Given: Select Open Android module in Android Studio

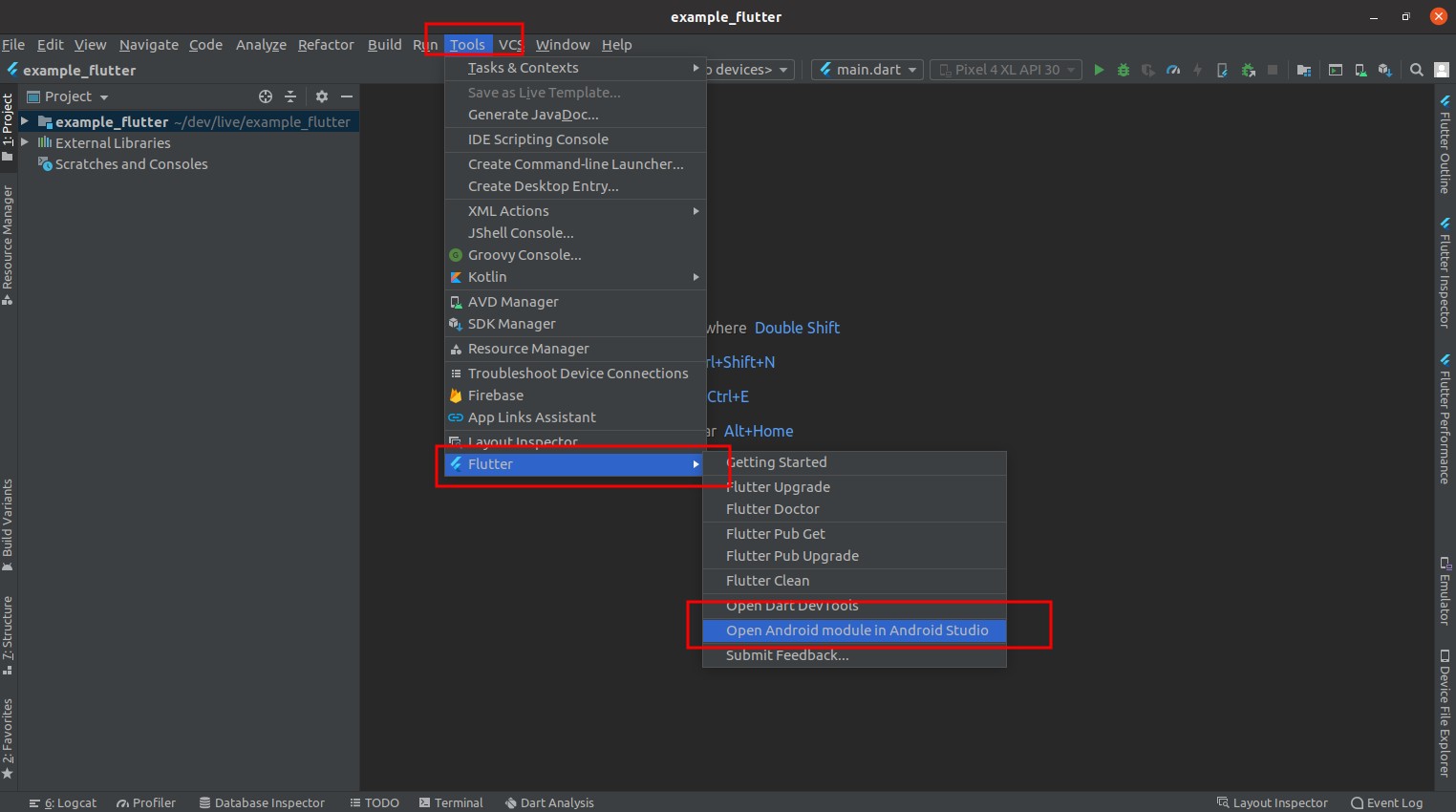Looking at the screenshot, I should coord(854,630).
